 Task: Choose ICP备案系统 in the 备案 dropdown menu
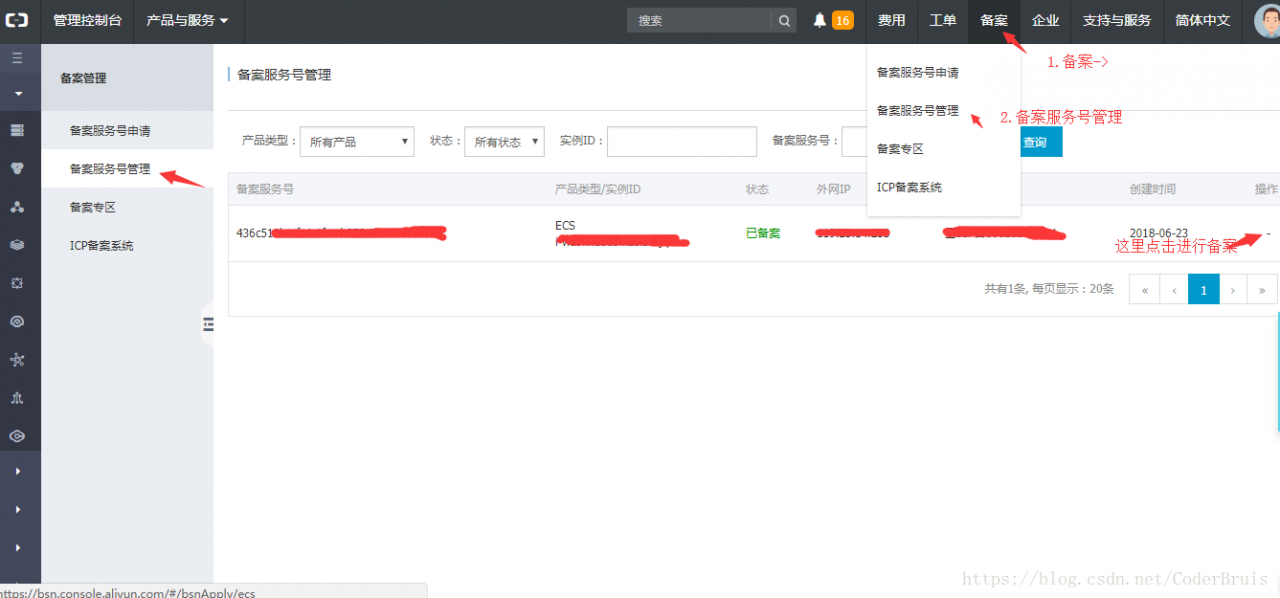[943, 187]
